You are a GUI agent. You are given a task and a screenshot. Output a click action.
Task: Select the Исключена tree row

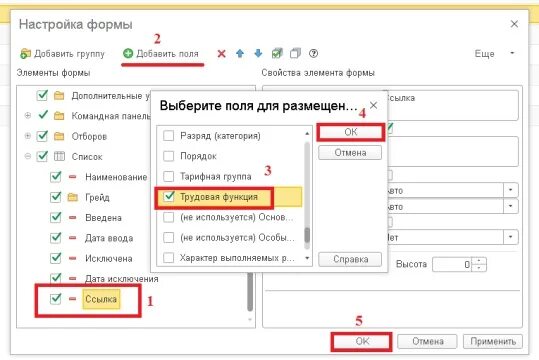coord(109,259)
